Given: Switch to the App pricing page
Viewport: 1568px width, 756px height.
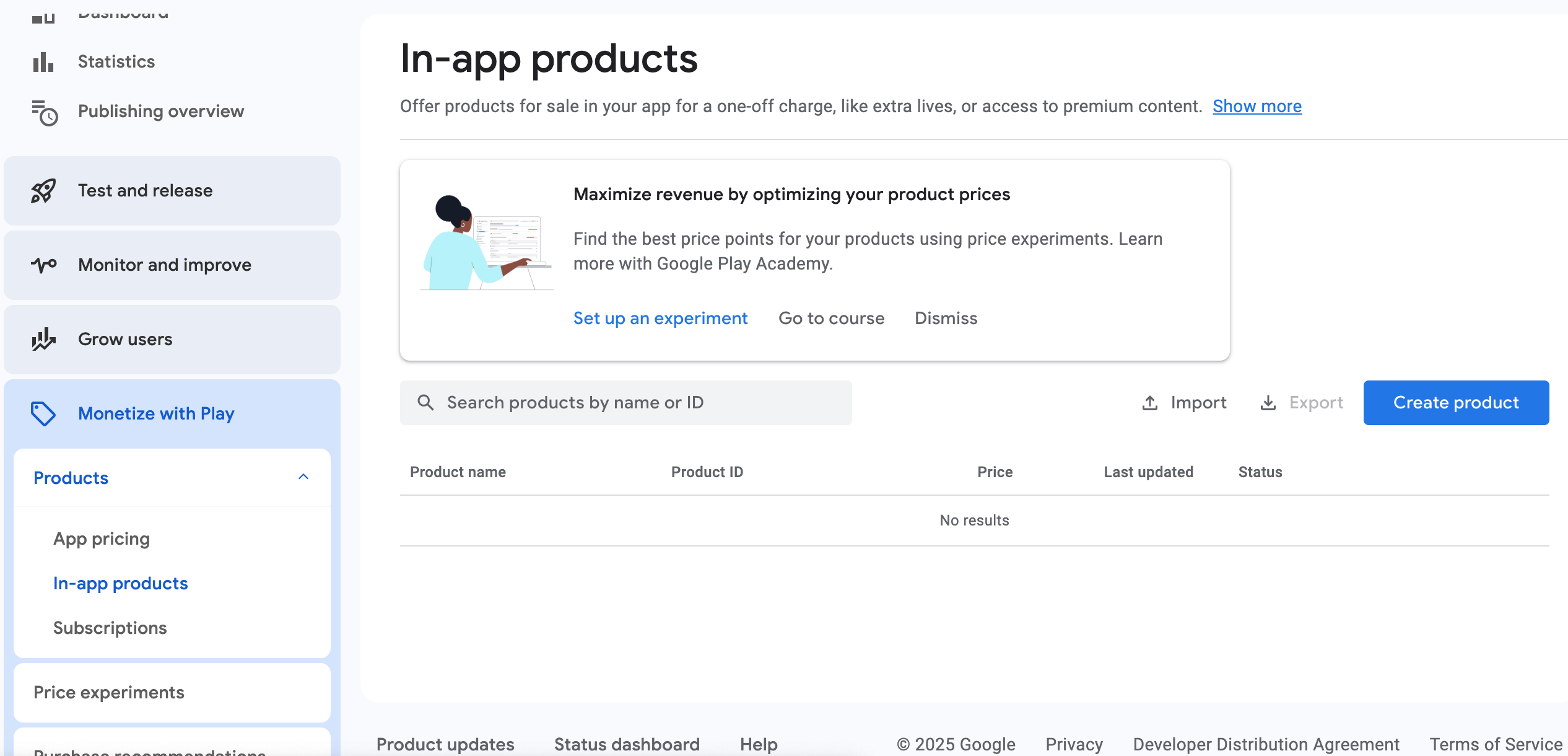Looking at the screenshot, I should pos(102,538).
